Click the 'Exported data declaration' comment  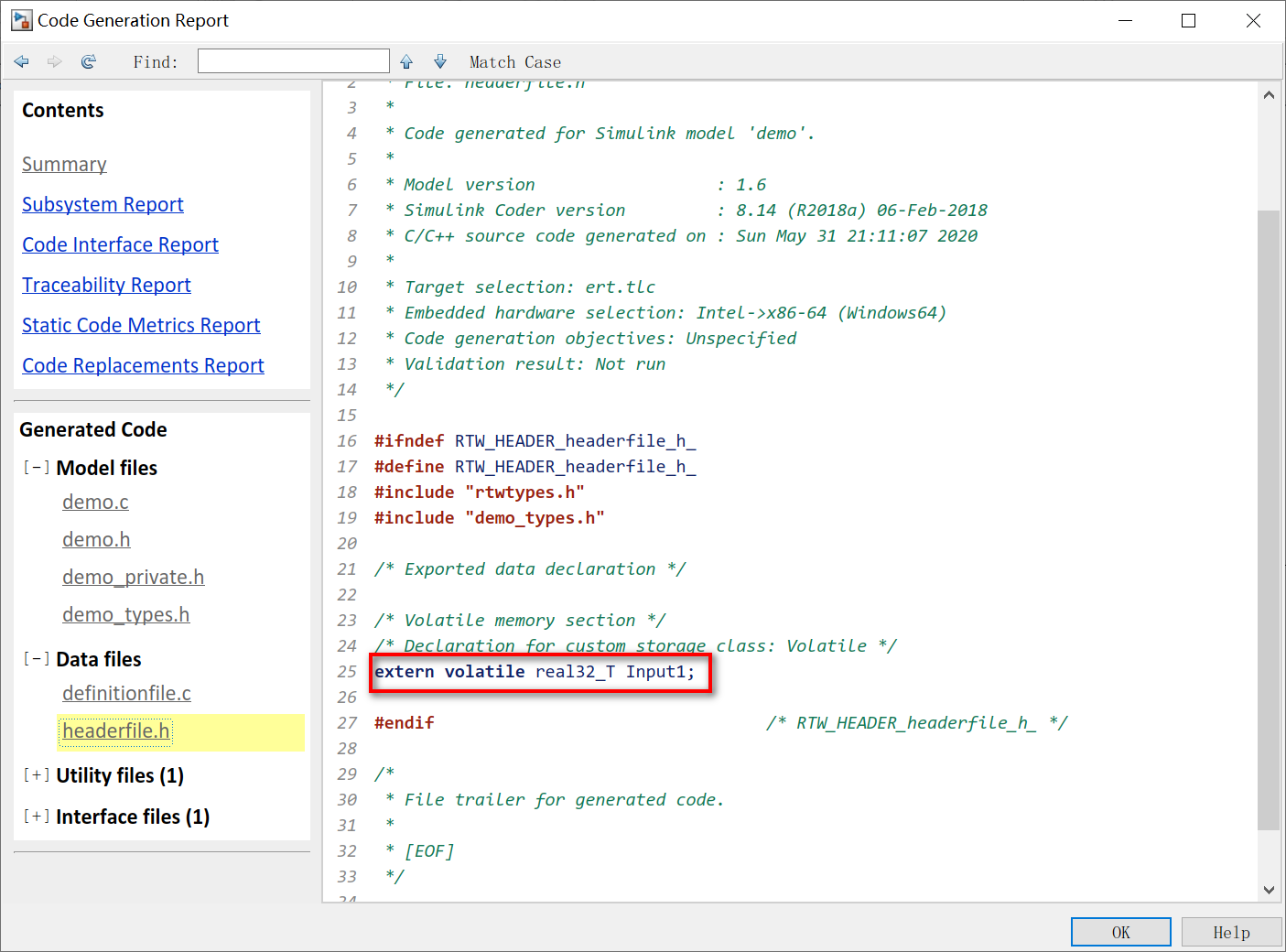[530, 569]
